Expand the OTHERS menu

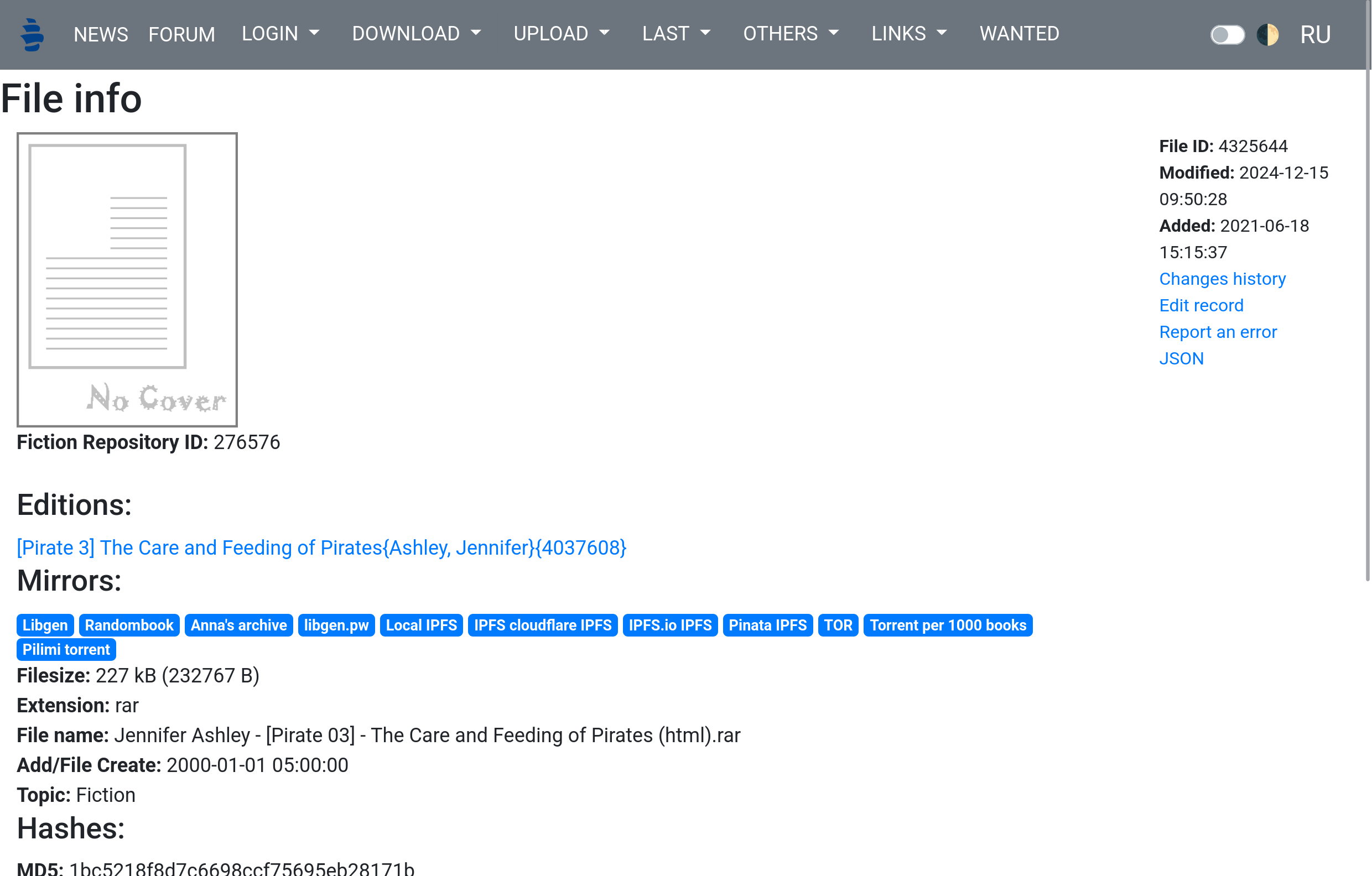790,34
